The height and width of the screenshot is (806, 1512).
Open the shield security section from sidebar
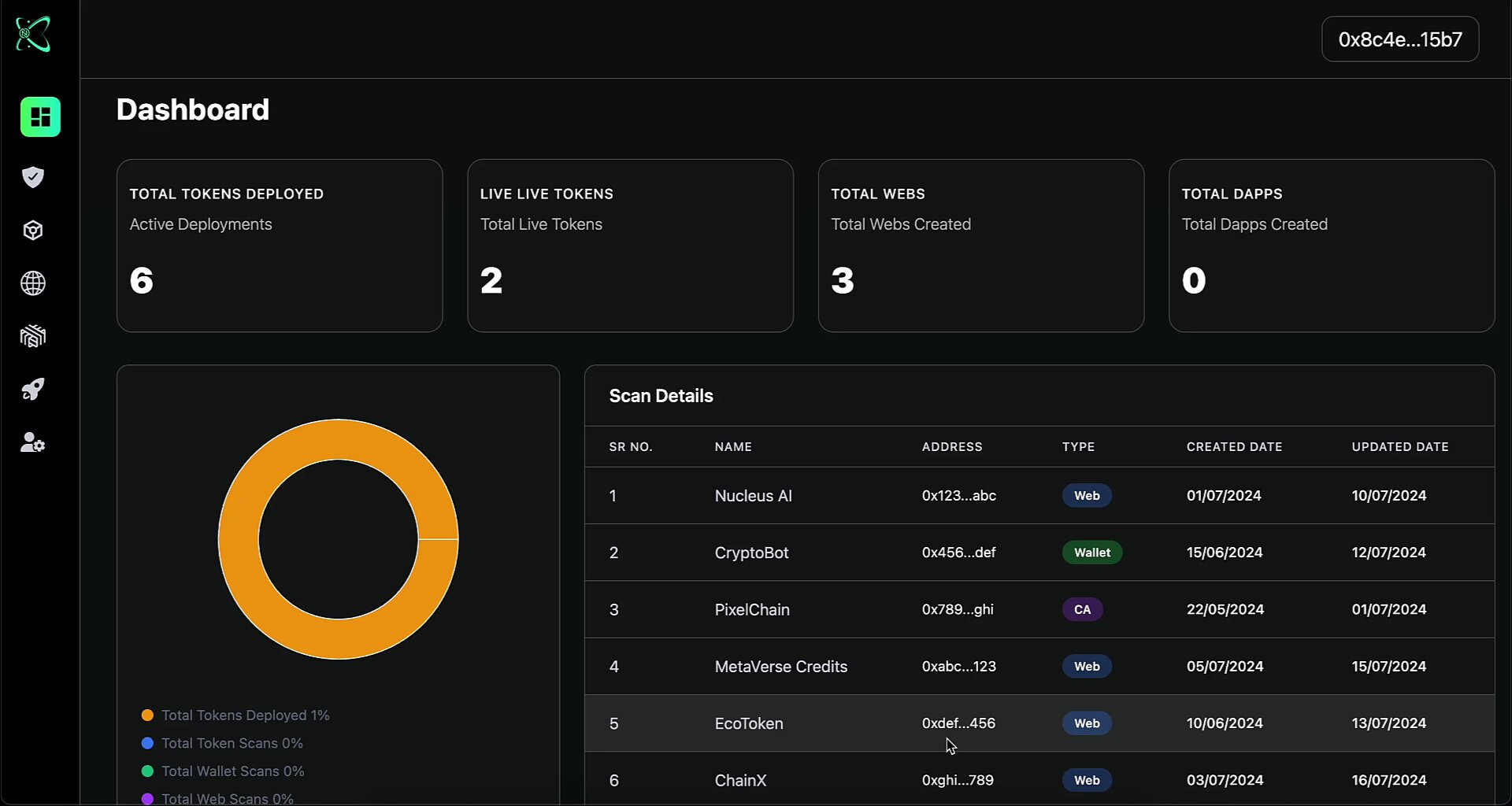pyautogui.click(x=32, y=177)
